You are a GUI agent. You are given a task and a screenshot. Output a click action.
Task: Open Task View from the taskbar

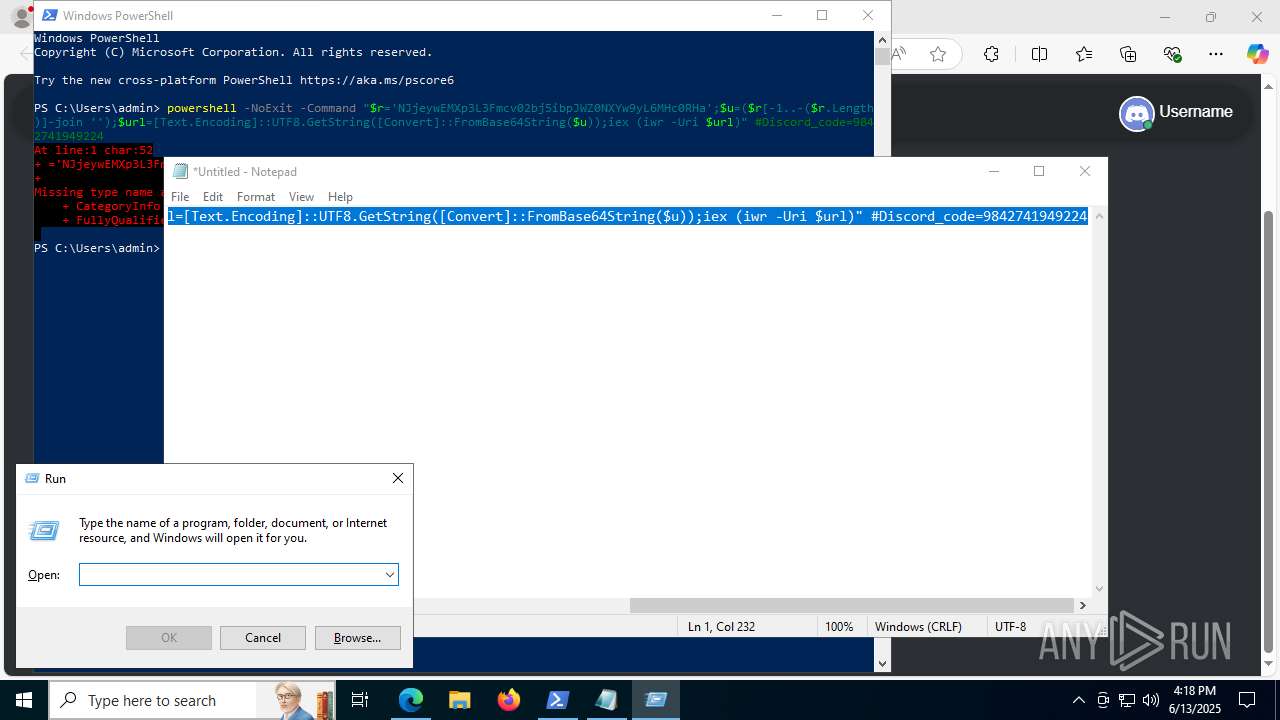point(360,700)
